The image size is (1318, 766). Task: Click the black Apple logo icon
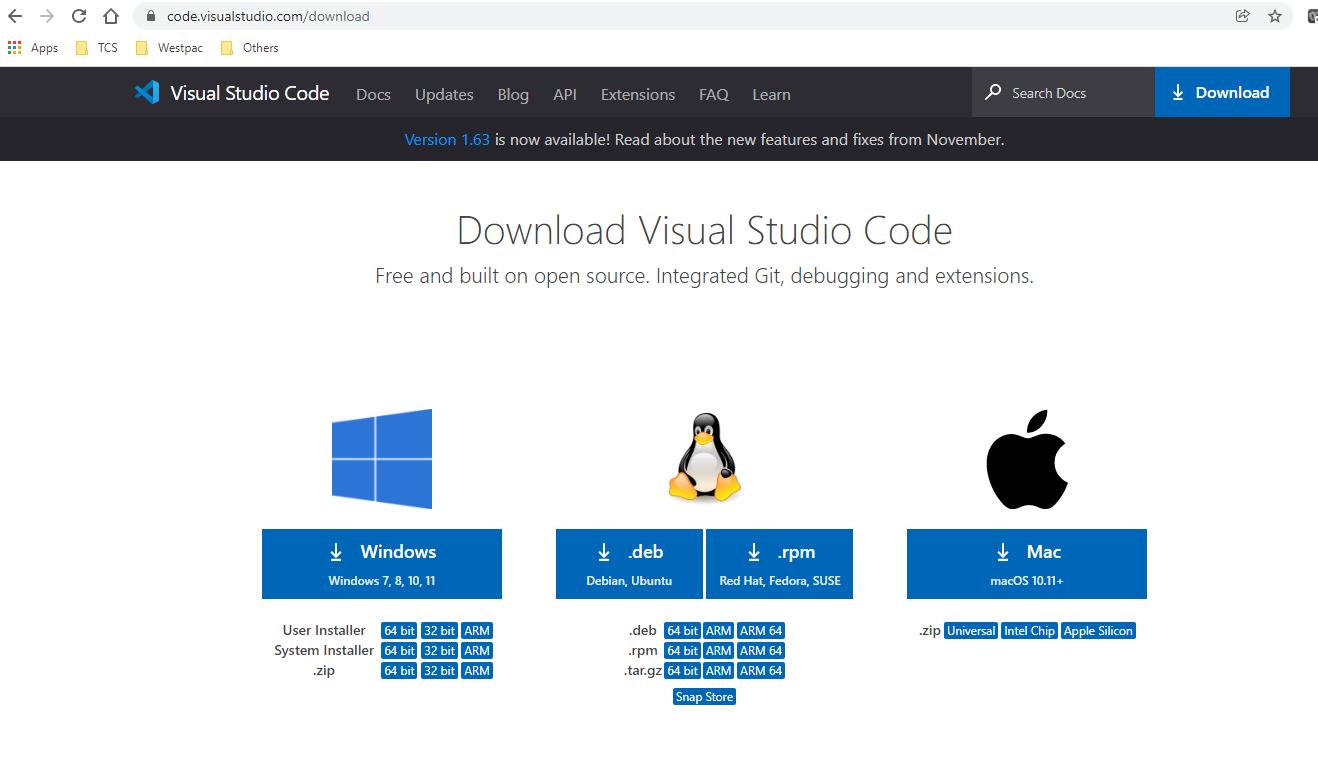[x=1027, y=459]
